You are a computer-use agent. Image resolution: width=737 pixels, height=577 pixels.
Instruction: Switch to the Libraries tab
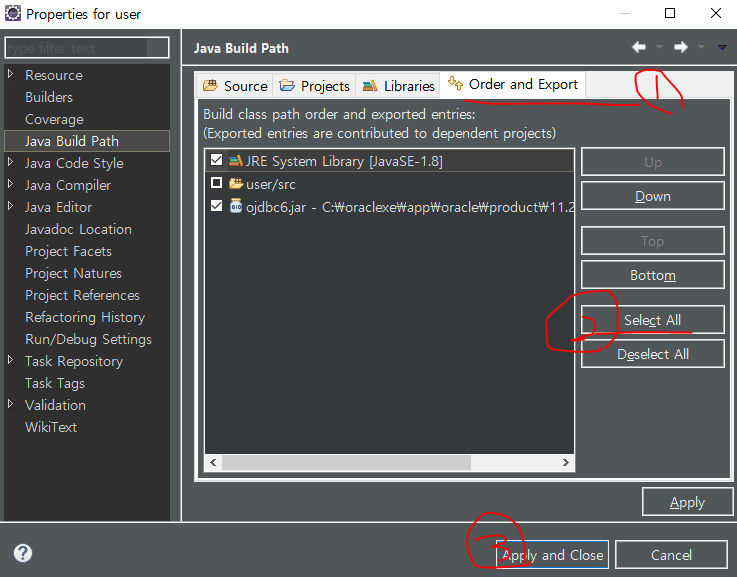[x=398, y=86]
